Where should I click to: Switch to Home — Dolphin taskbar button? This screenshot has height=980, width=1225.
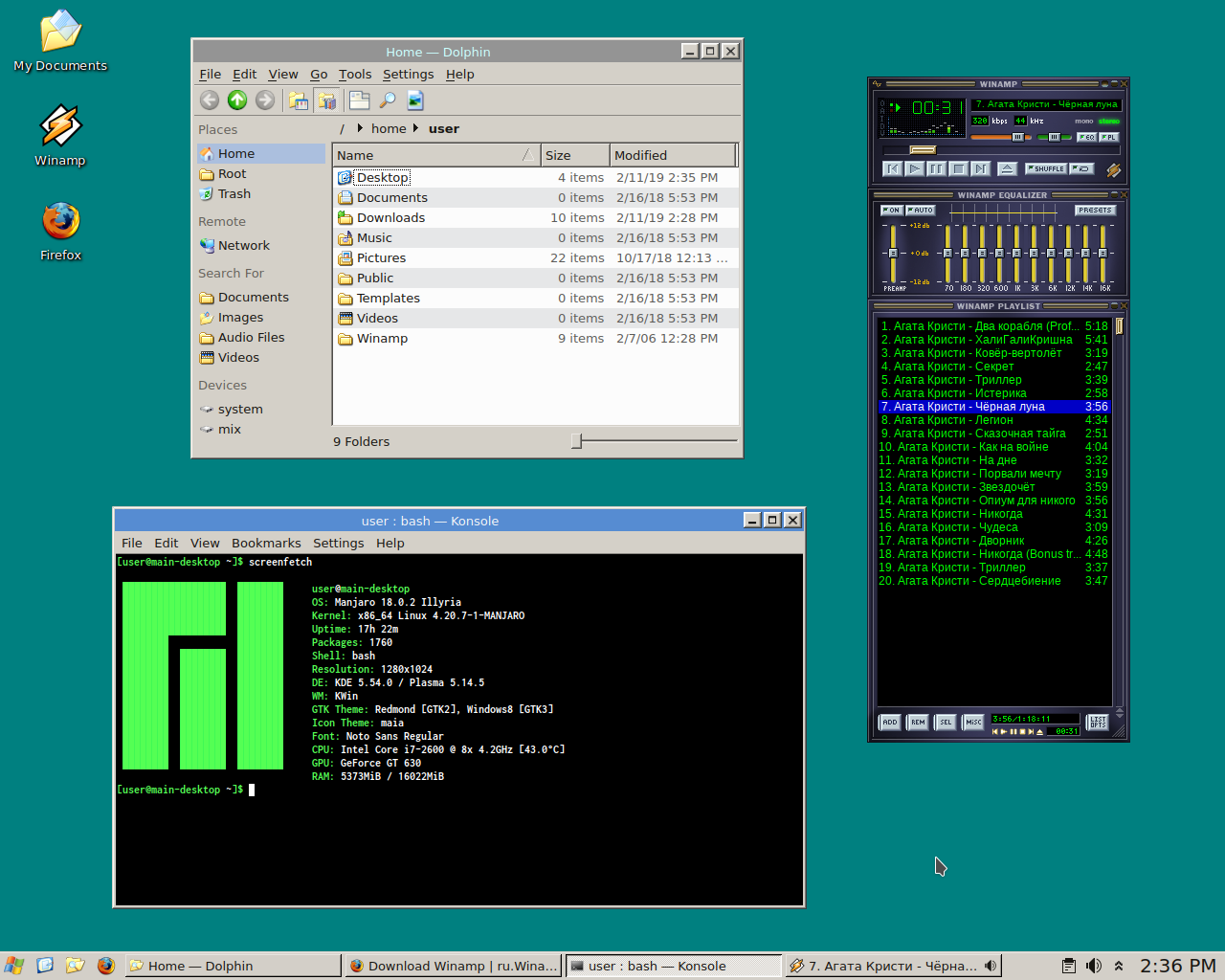coord(233,966)
